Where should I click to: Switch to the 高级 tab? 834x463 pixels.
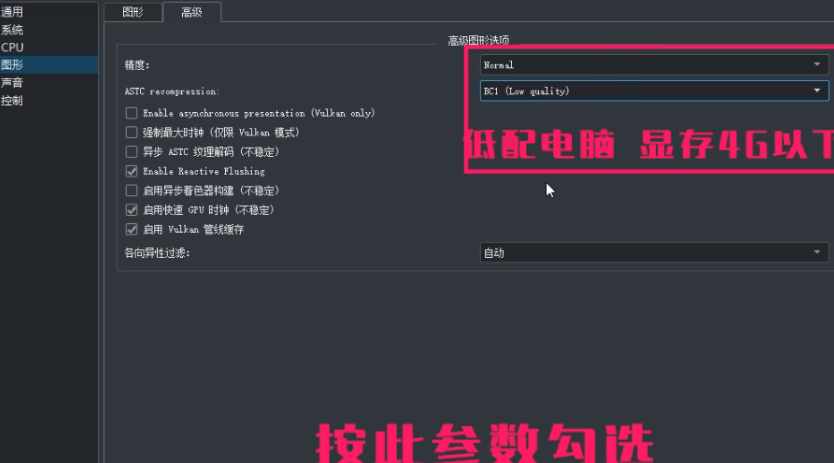191,12
